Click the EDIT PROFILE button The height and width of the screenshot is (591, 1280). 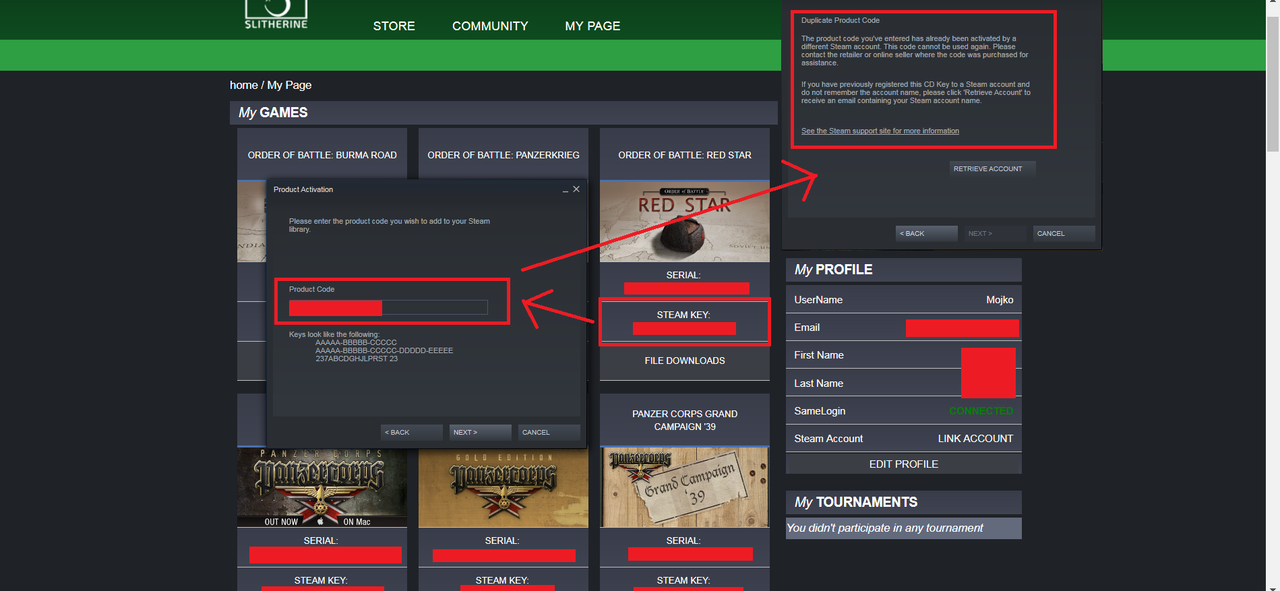pos(904,464)
